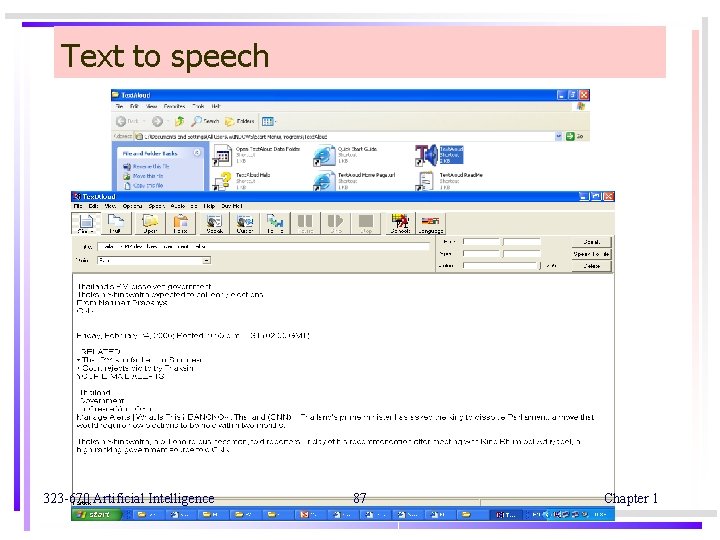
Task: Click the Language flags toolbar icon
Action: [431, 224]
